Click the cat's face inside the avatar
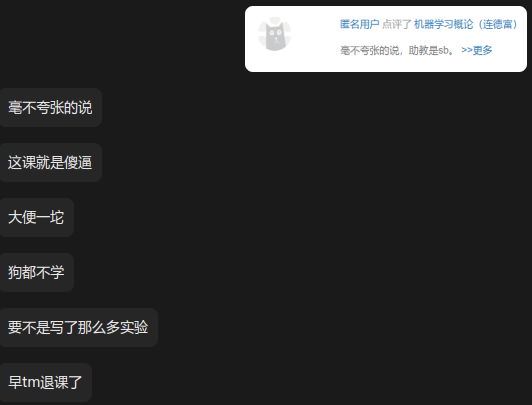 tap(275, 36)
